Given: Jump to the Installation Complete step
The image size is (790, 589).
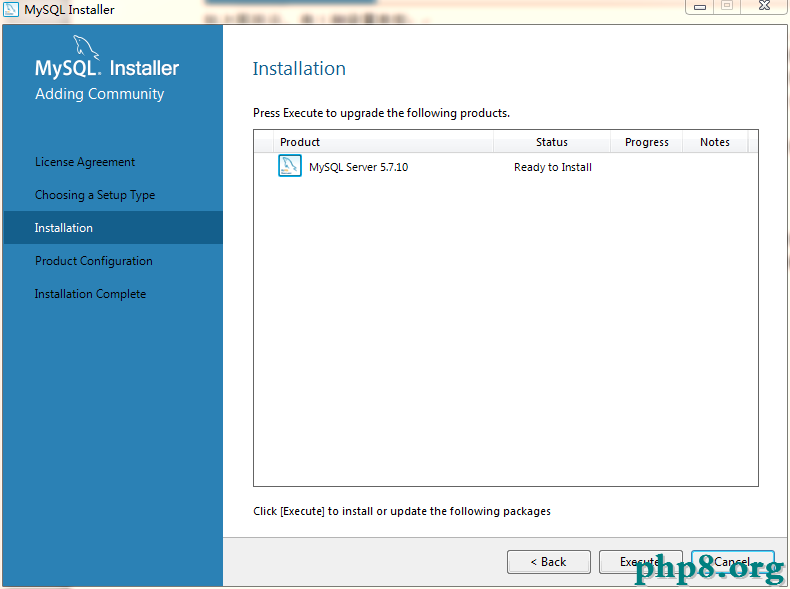Looking at the screenshot, I should tap(90, 294).
